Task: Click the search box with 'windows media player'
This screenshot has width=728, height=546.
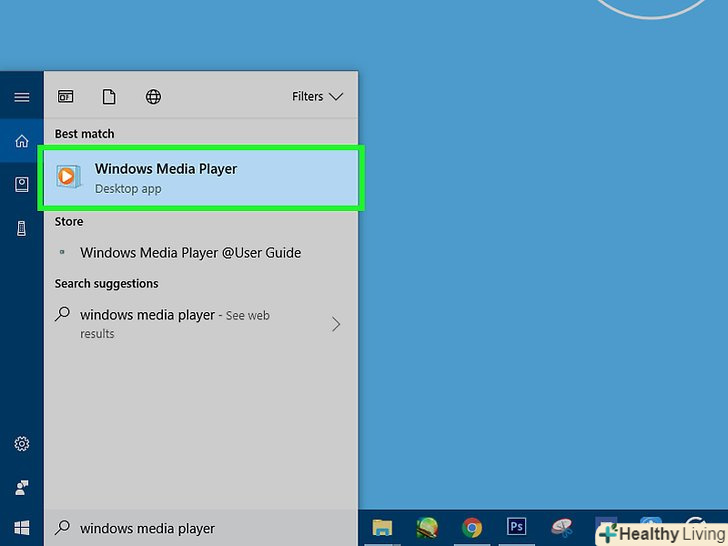Action: point(210,528)
